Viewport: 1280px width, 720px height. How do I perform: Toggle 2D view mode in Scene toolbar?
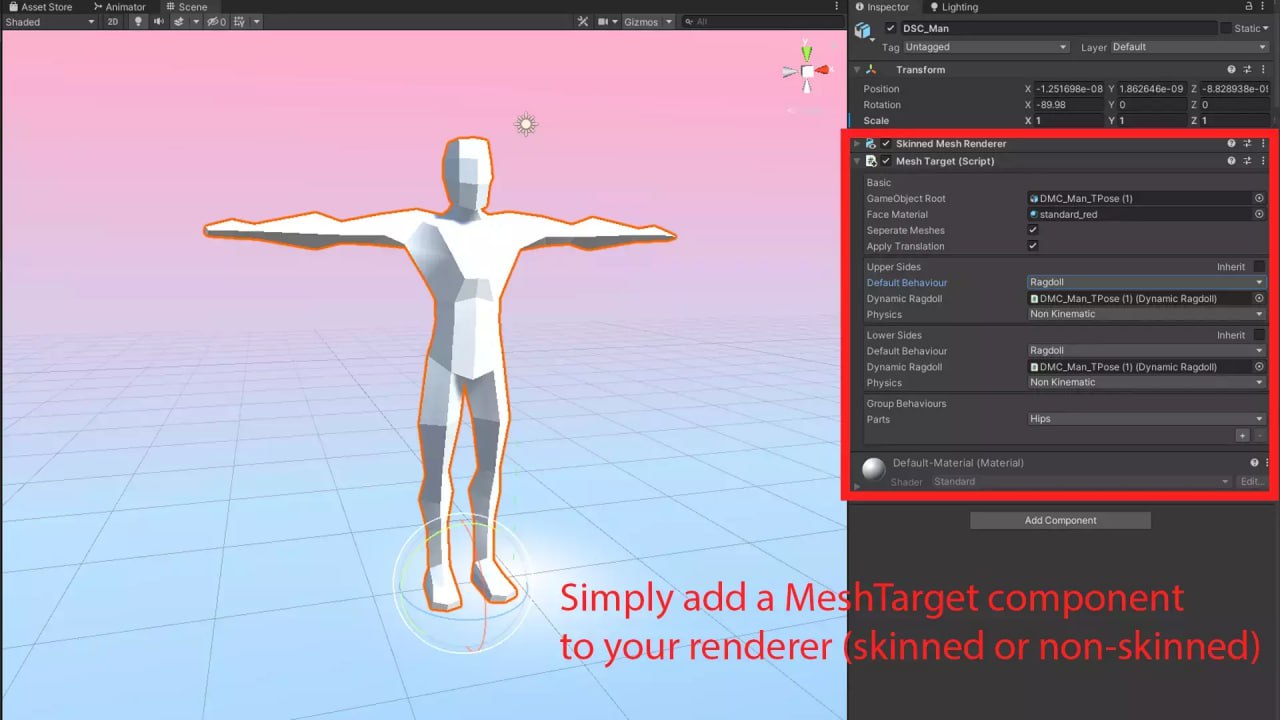[x=112, y=21]
